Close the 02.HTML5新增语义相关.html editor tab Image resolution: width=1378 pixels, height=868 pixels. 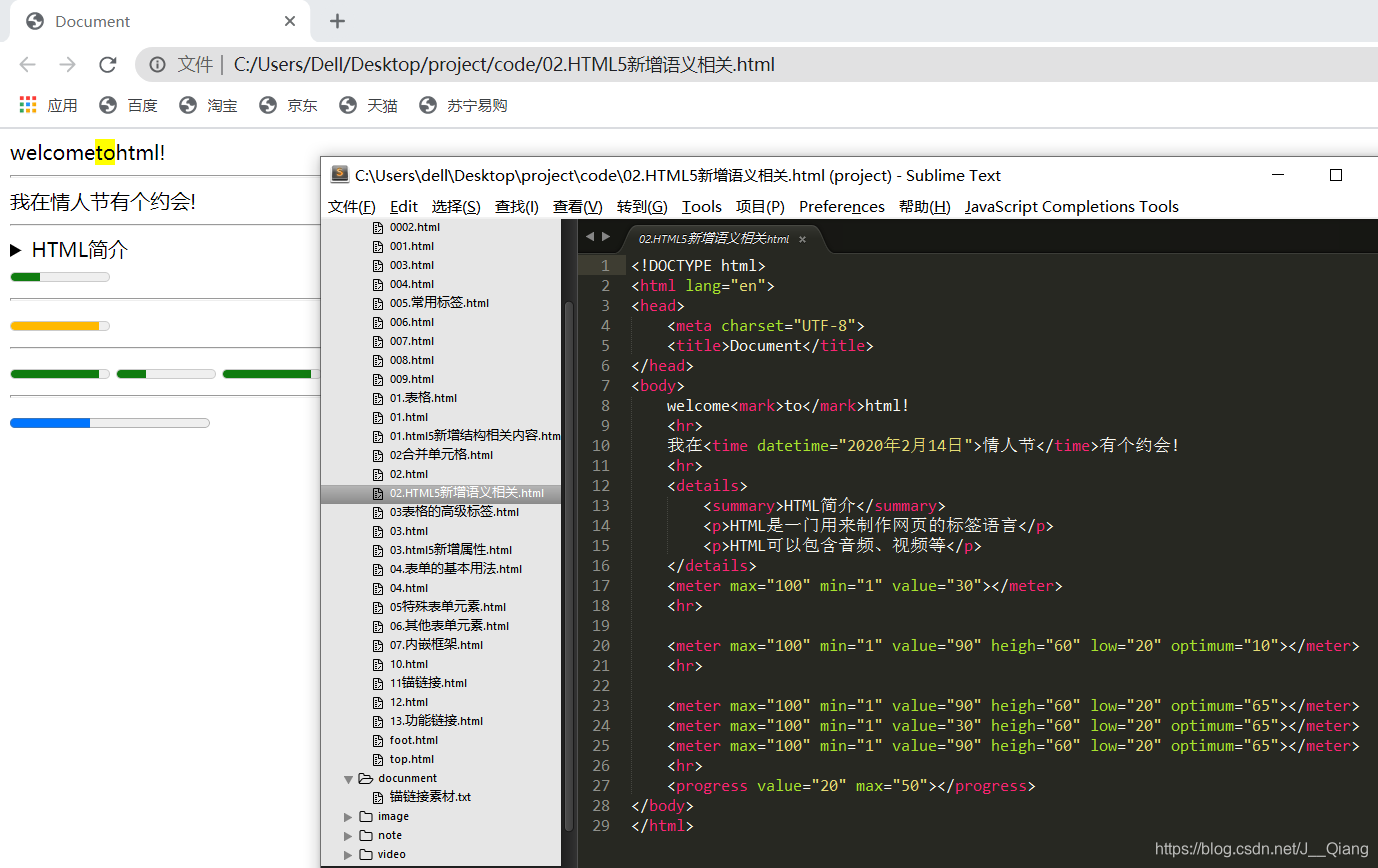(802, 239)
